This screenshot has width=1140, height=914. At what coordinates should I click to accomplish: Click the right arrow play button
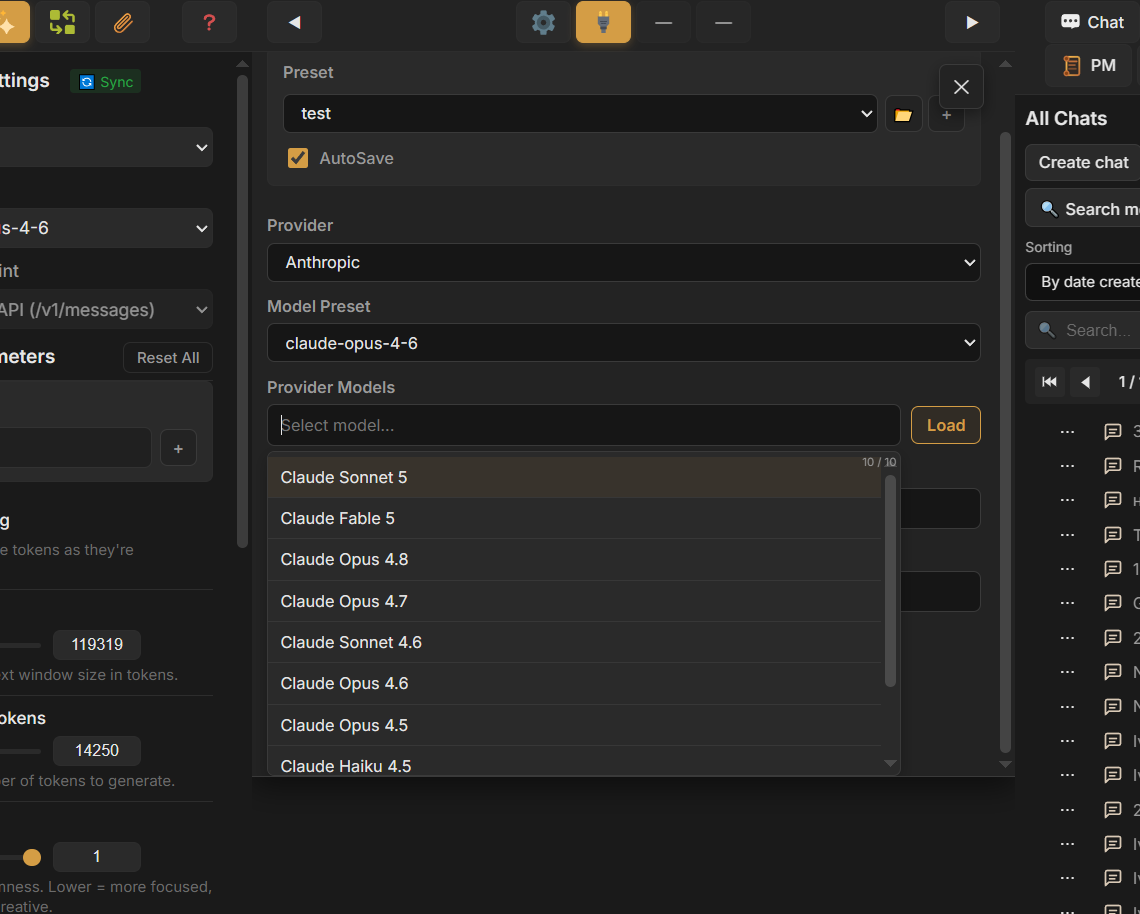(x=972, y=23)
